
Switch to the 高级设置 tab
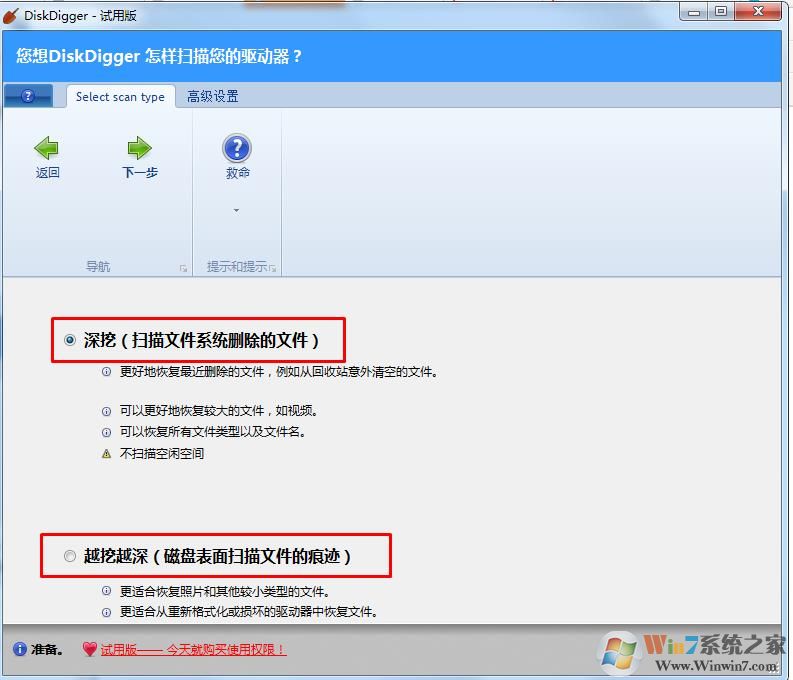tap(212, 96)
